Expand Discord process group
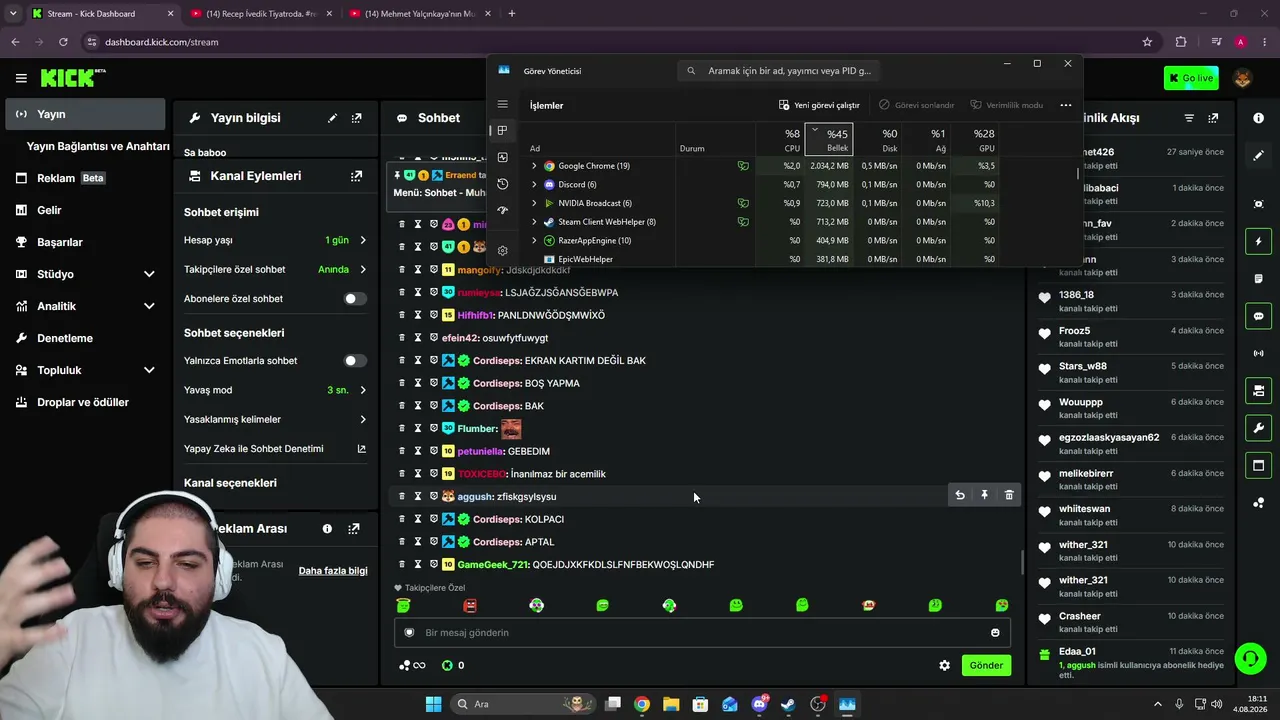1280x720 pixels. [x=534, y=185]
